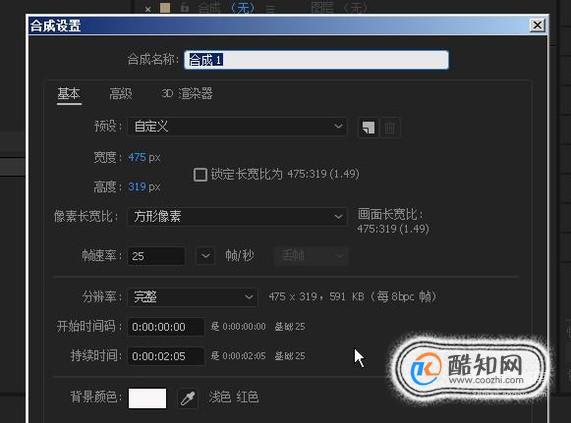Click the 浅色 红色 color name

(x=234, y=397)
